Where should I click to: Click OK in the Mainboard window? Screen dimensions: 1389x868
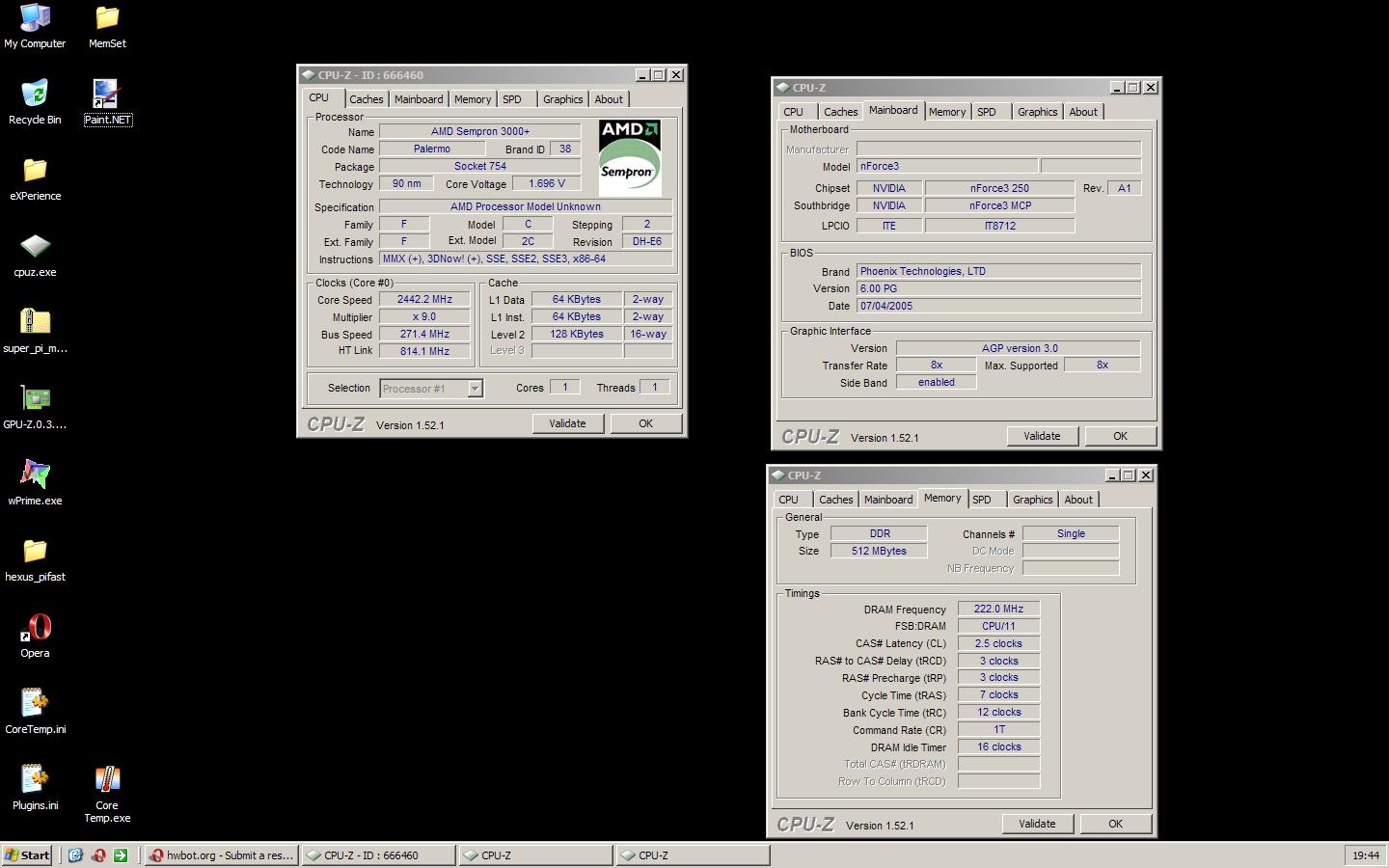(1121, 436)
